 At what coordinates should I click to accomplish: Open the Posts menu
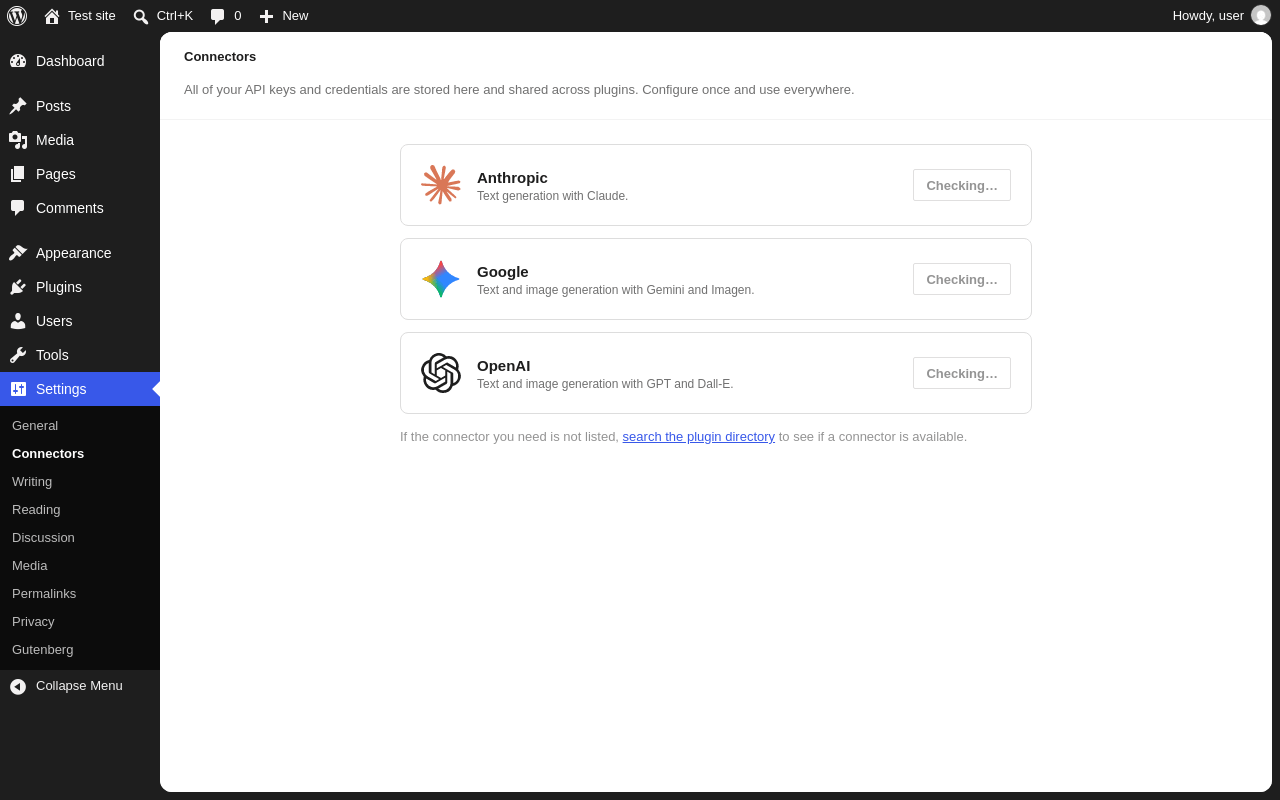point(80,106)
